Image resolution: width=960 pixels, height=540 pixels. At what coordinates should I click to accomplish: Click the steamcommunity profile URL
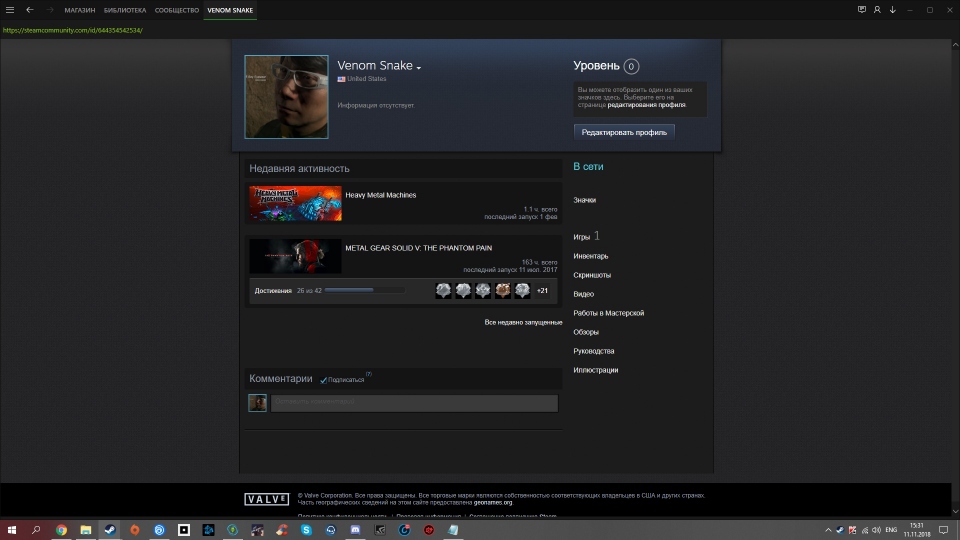tap(73, 30)
